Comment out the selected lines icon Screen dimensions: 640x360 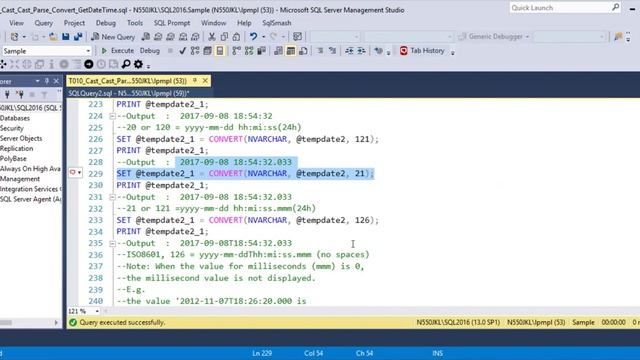pos(320,51)
